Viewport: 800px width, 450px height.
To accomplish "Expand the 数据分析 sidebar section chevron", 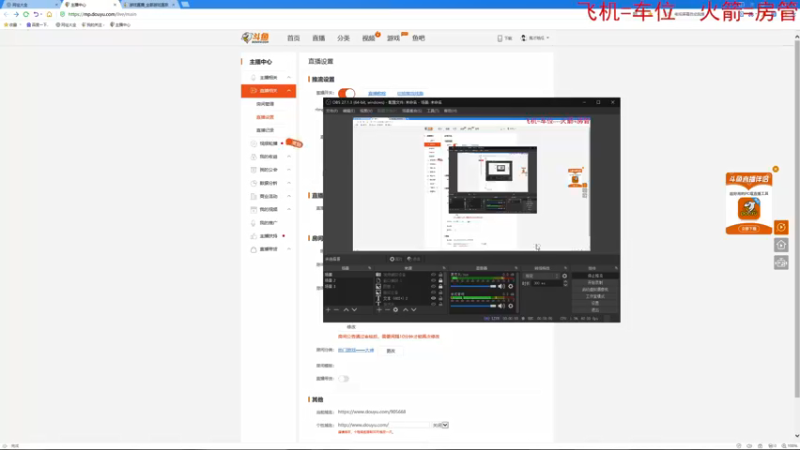I will click(289, 183).
